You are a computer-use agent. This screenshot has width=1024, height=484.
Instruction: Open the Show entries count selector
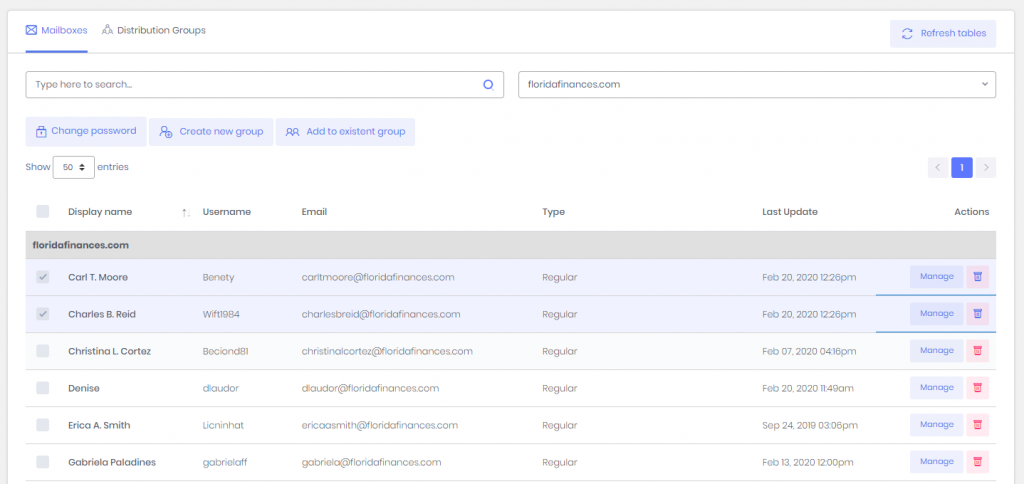coord(74,167)
